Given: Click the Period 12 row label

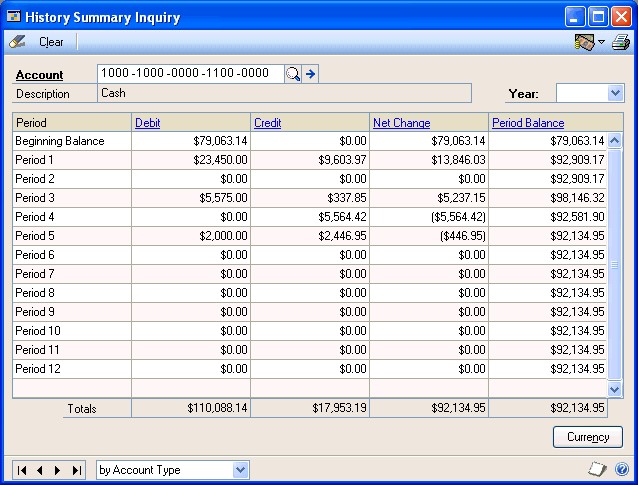Looking at the screenshot, I should pyautogui.click(x=38, y=369).
